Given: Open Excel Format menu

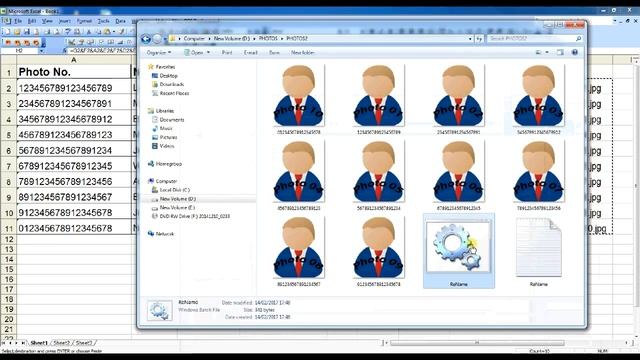Looking at the screenshot, I should 84,21.
